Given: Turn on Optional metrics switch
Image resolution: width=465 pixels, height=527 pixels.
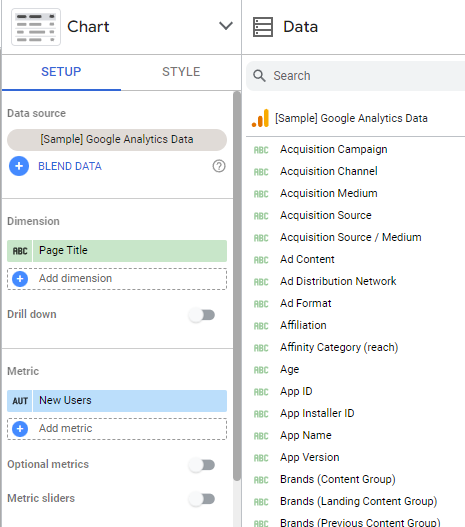Looking at the screenshot, I should (202, 465).
